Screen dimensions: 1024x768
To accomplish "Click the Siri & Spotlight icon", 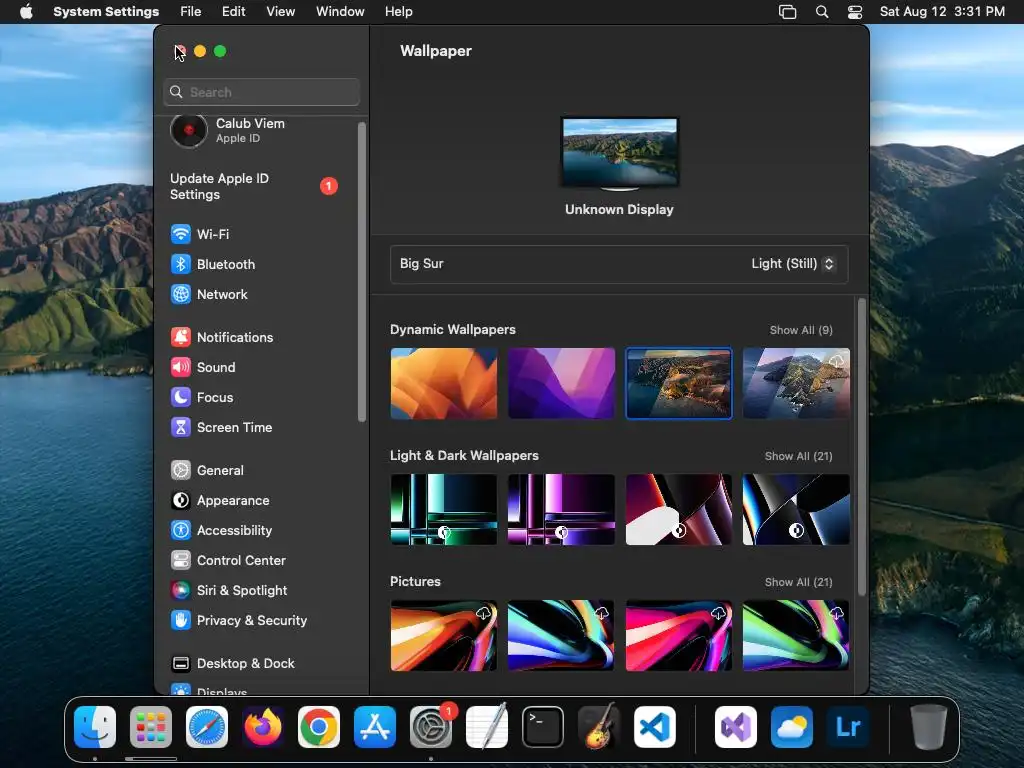I will (x=180, y=590).
